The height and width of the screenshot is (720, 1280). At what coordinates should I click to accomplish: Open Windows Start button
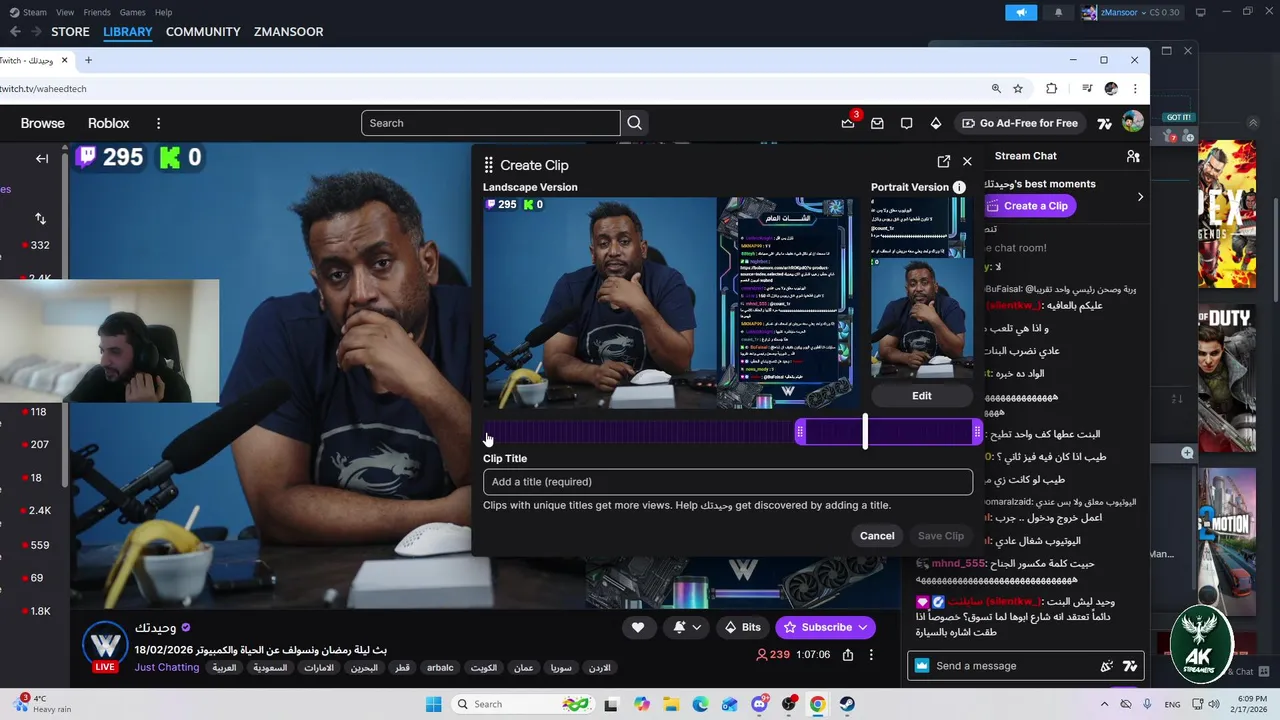[x=433, y=704]
